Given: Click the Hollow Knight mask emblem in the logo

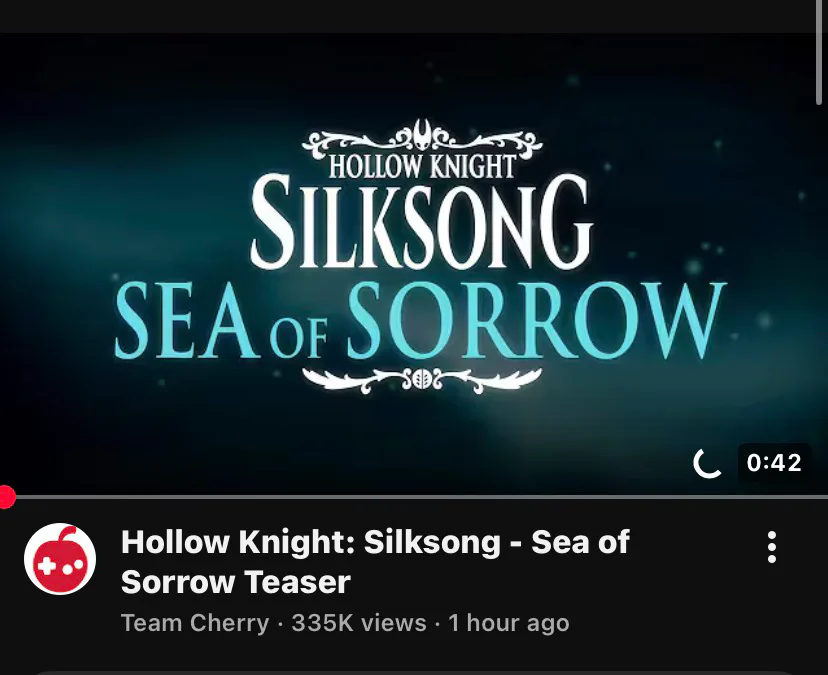Looking at the screenshot, I should click(423, 134).
